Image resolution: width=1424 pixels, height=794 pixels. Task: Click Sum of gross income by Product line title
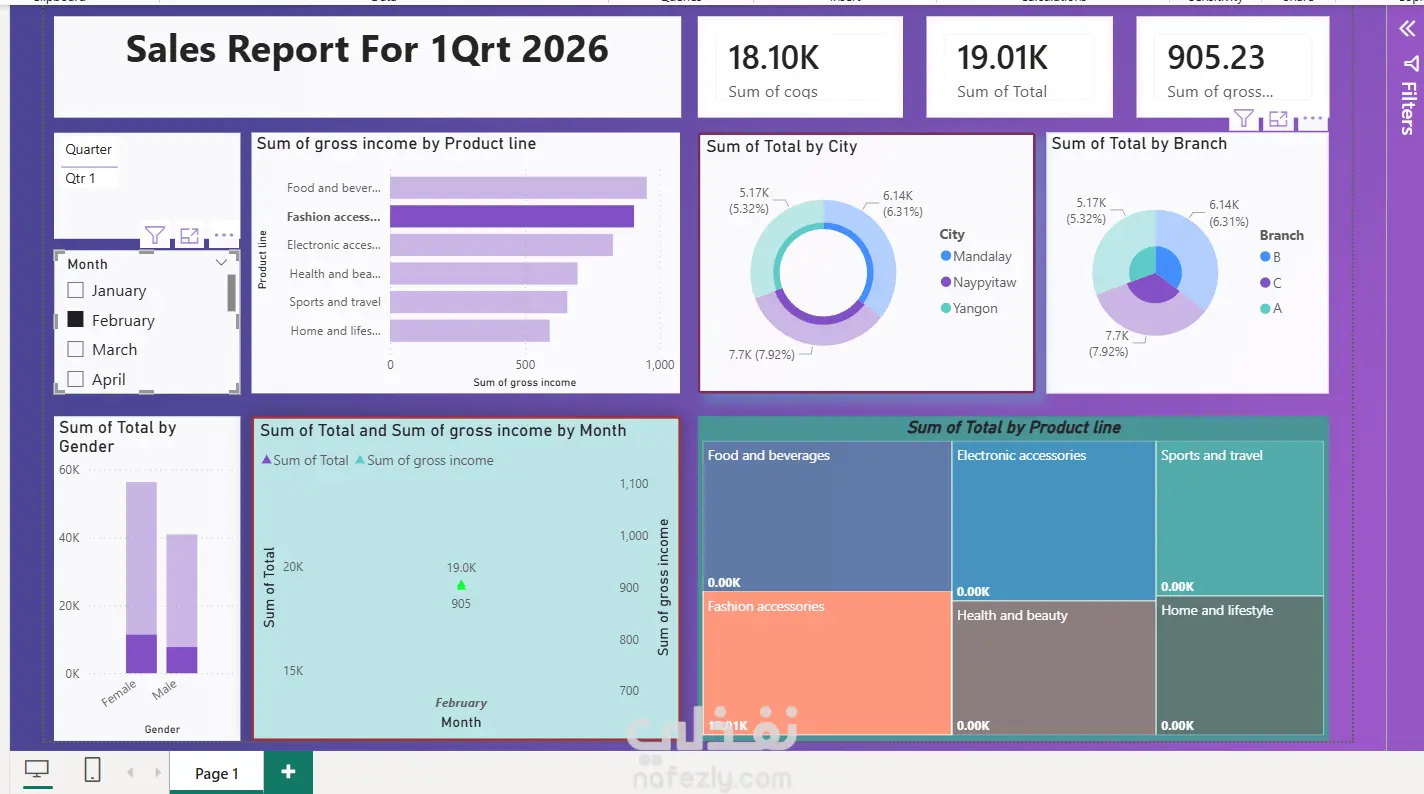(396, 144)
